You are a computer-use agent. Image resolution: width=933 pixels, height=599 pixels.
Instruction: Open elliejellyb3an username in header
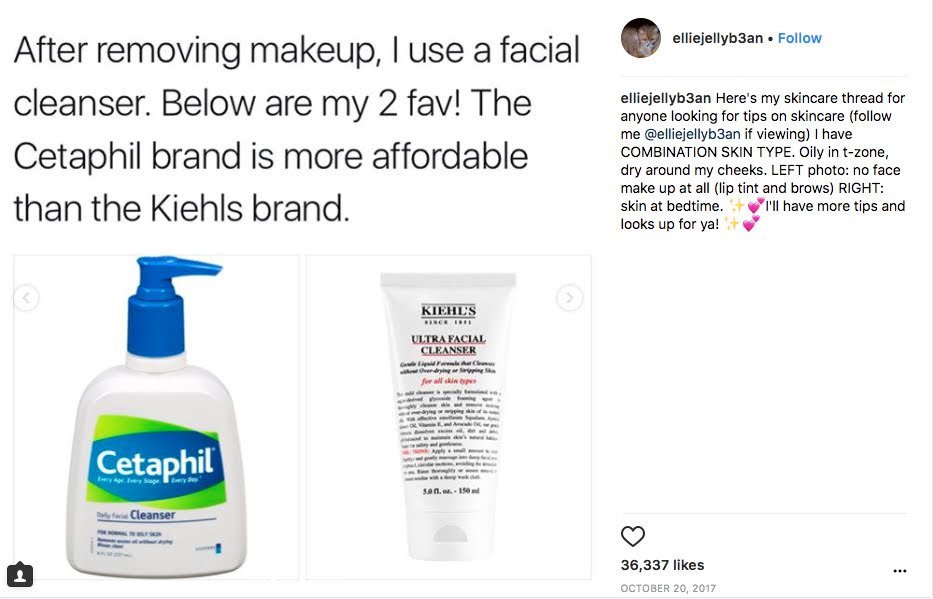718,38
